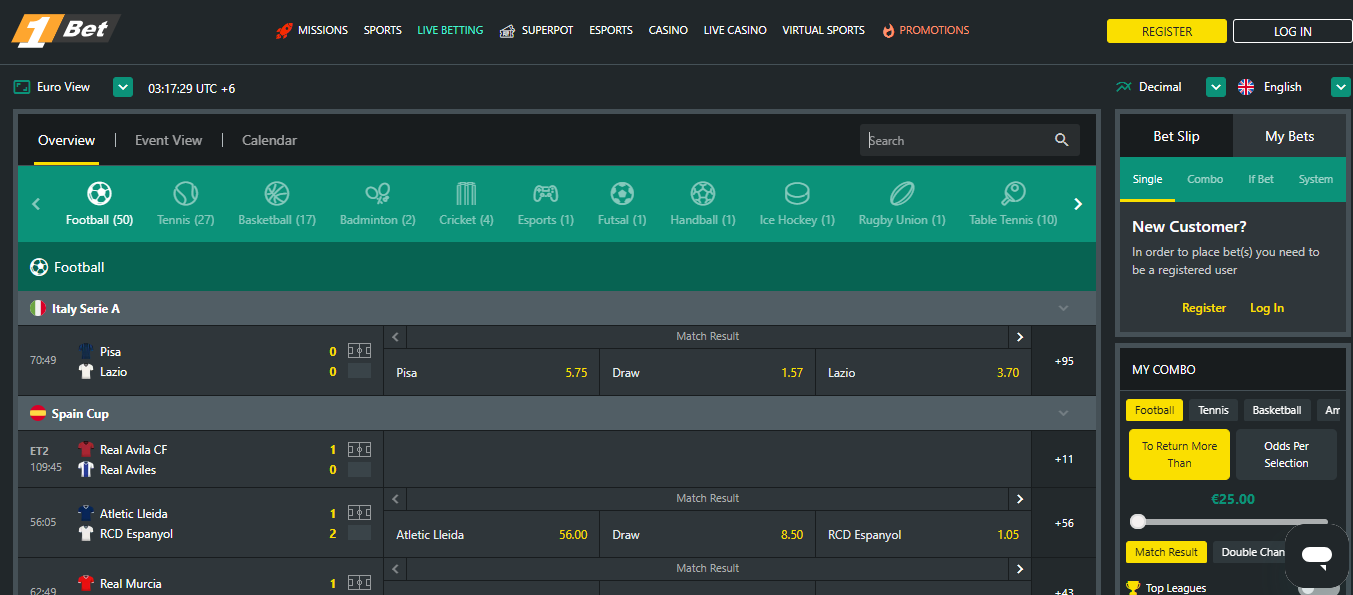Collapse the Italy Serie A section

point(1063,308)
